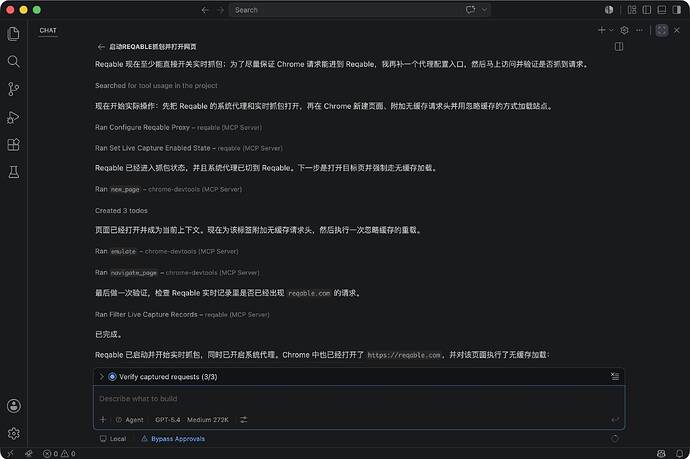Open chat settings gear in panel header
This screenshot has height=459, width=690.
[624, 30]
